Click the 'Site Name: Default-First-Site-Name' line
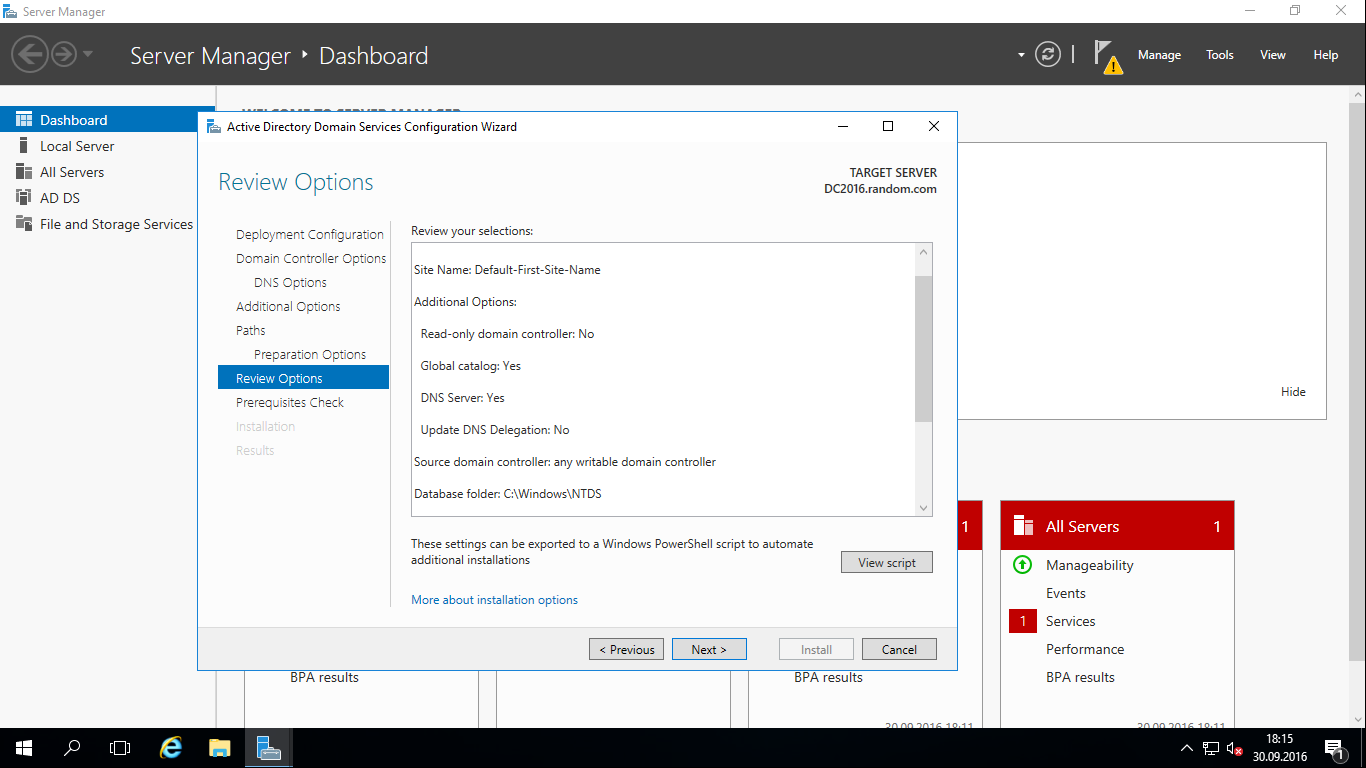This screenshot has height=768, width=1366. pyautogui.click(x=507, y=270)
